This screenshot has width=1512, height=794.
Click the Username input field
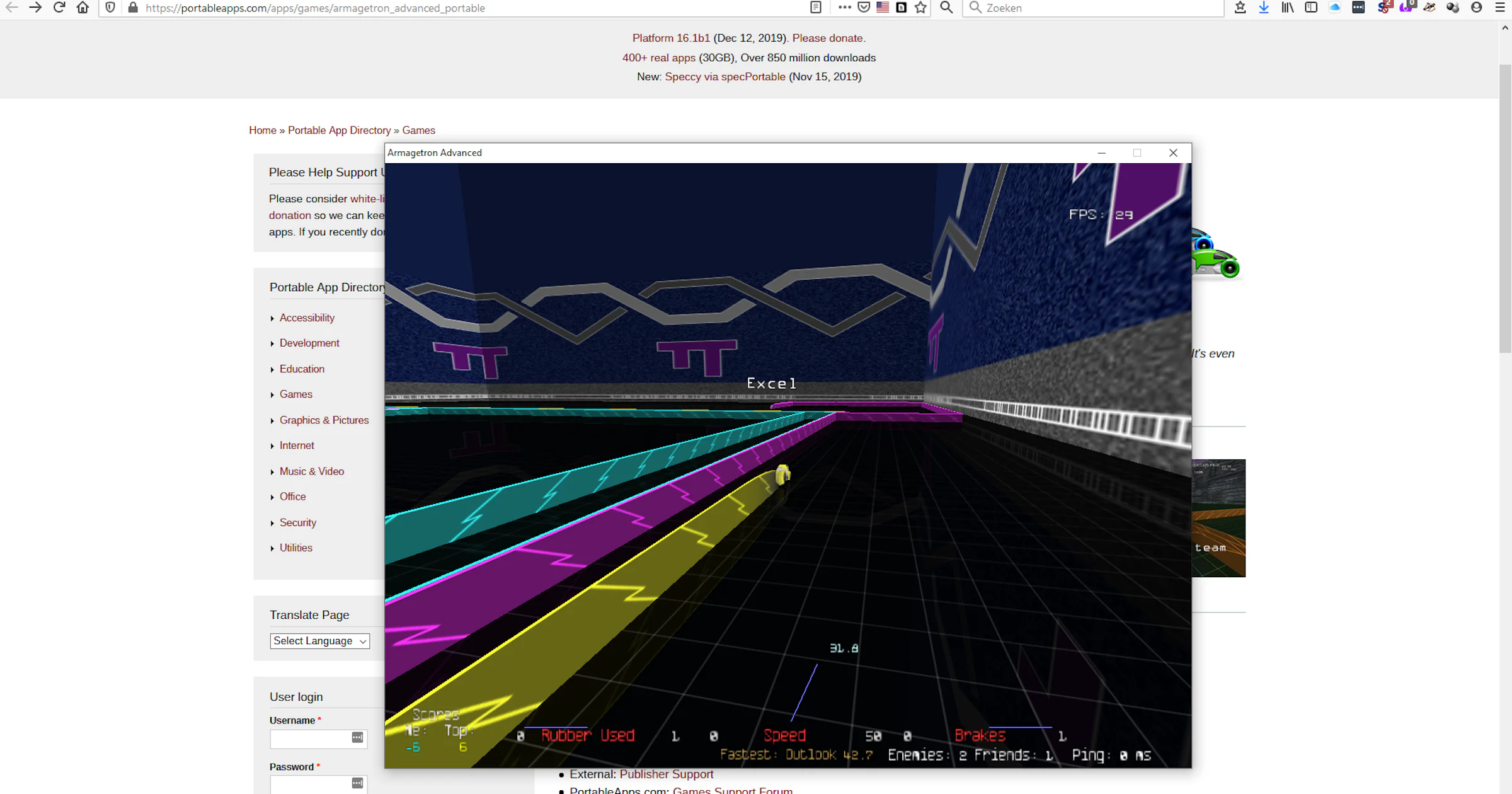(310, 739)
